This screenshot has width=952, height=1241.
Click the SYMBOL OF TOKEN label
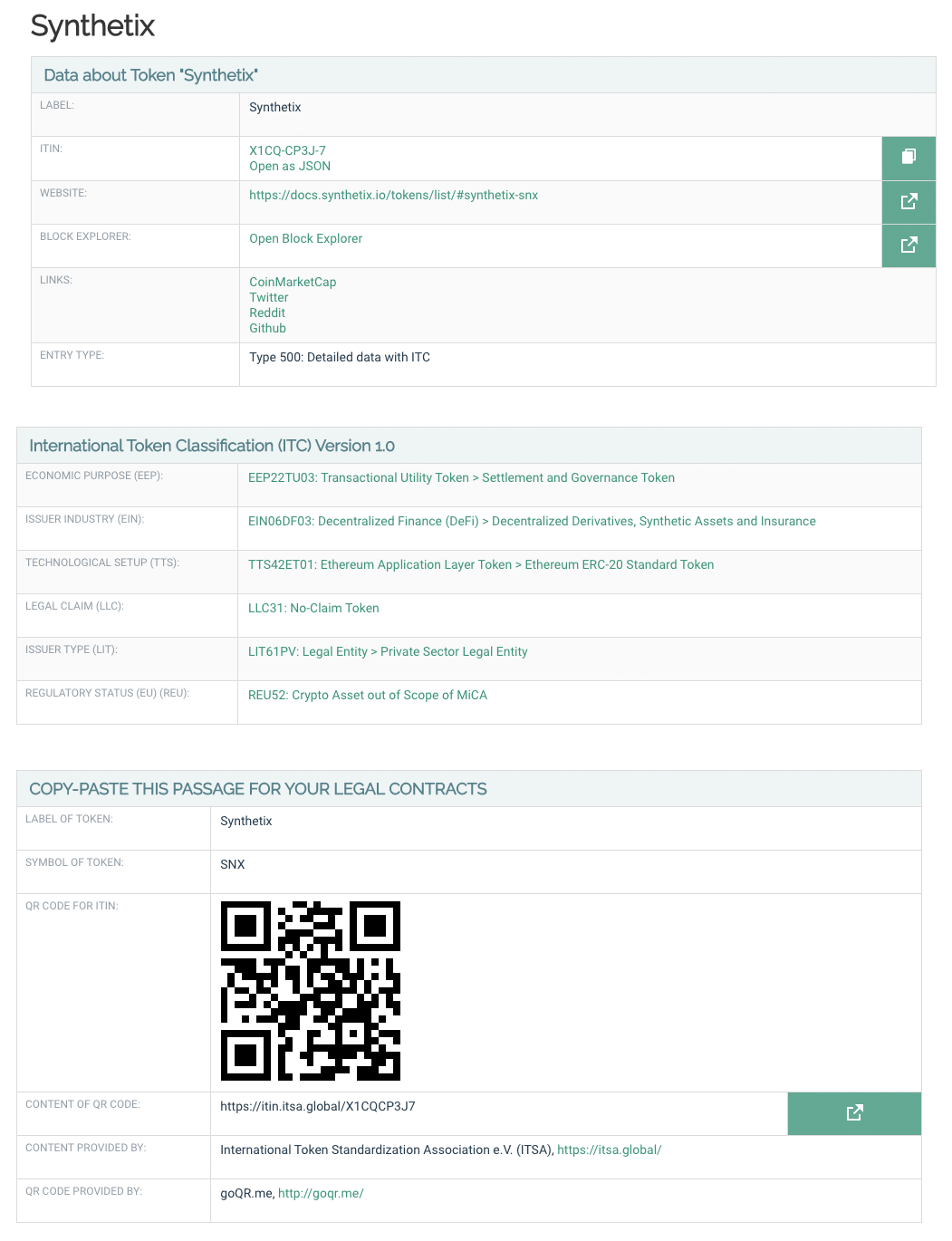click(74, 862)
